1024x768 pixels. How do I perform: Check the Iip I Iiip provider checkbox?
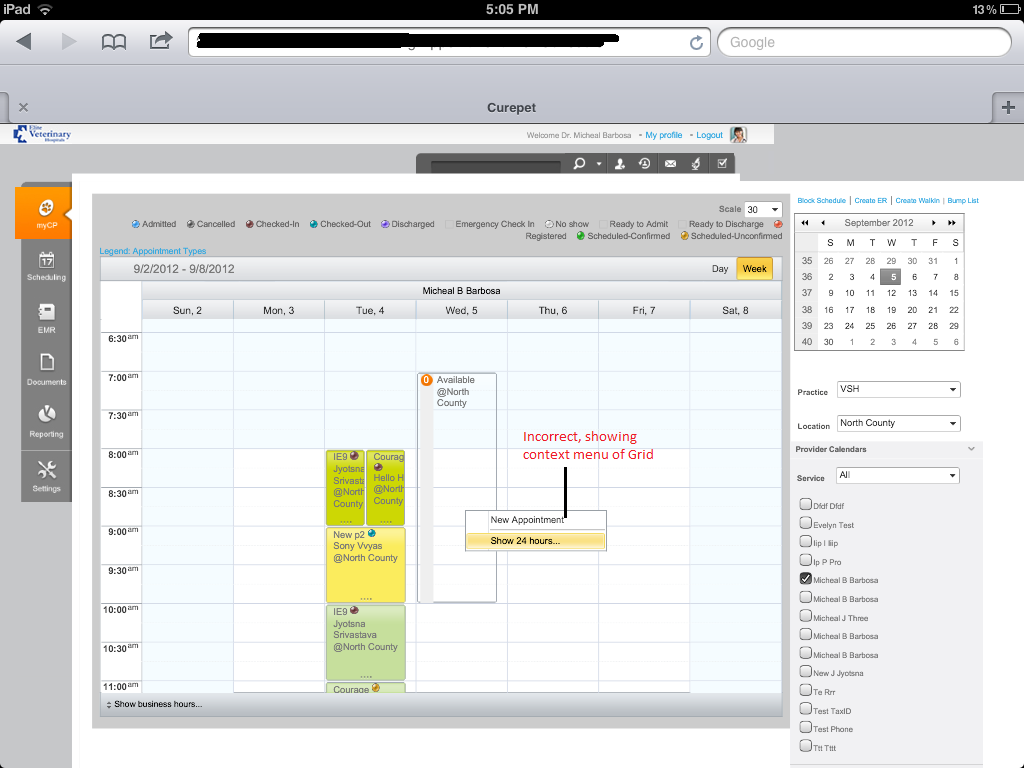click(x=805, y=541)
